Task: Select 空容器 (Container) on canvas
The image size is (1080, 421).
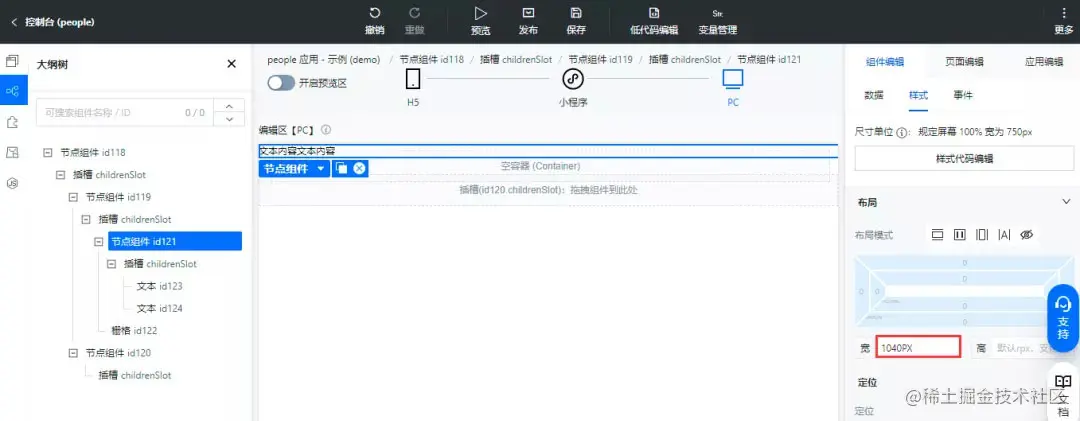Action: (540, 166)
